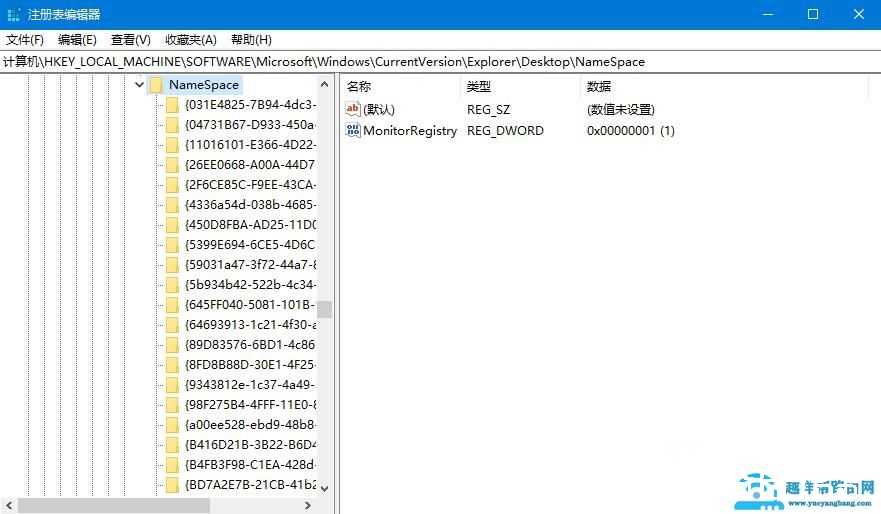Click the tree horizontal scrollbar thumb

pyautogui.click(x=114, y=506)
